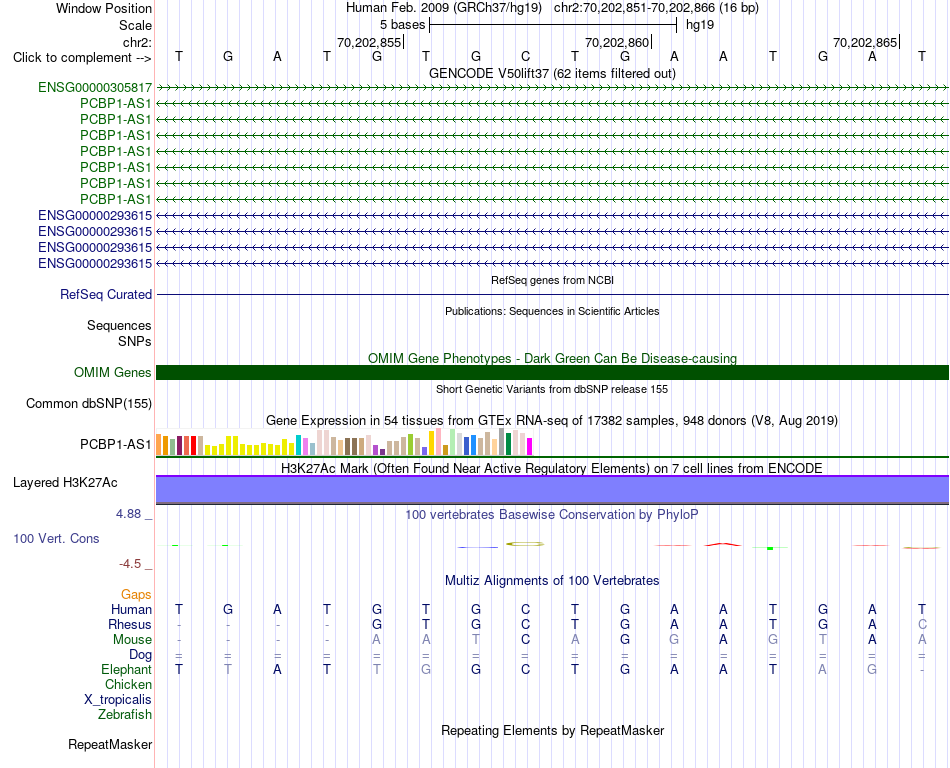Open 'Publications: Sequences in Scientific Articles' title

[x=552, y=311]
